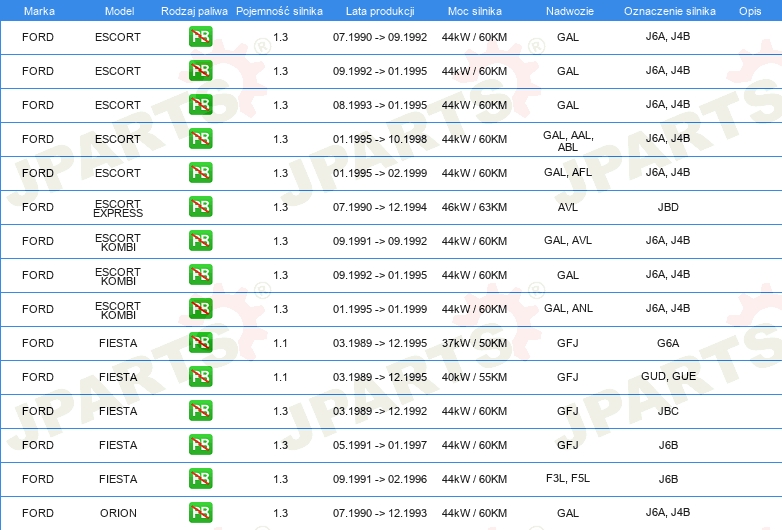
Task: Click fuel icon in Escort Kombi 09.1991 row
Action: [x=200, y=240]
